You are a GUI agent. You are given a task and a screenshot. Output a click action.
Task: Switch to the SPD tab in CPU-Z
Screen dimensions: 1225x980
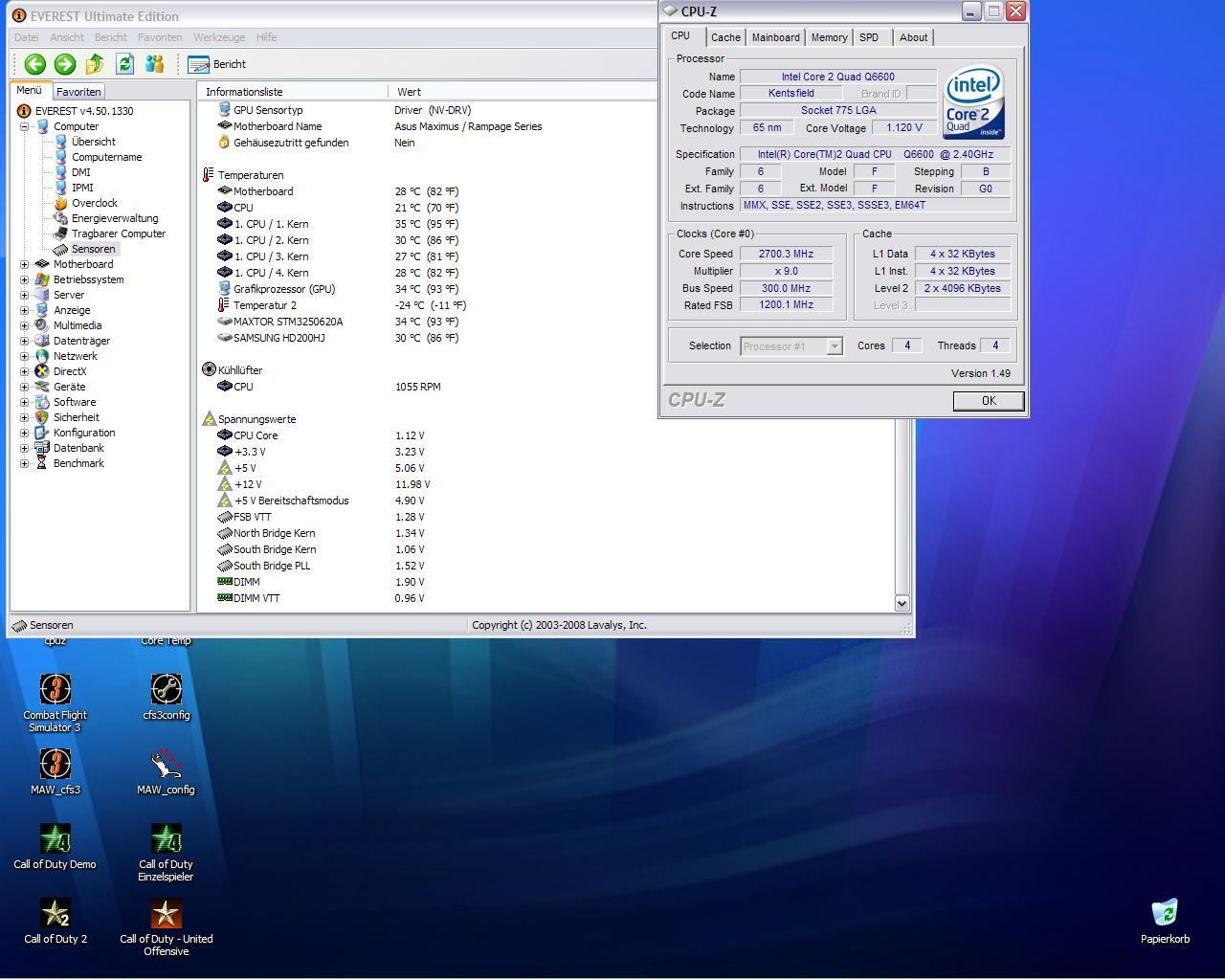click(869, 37)
